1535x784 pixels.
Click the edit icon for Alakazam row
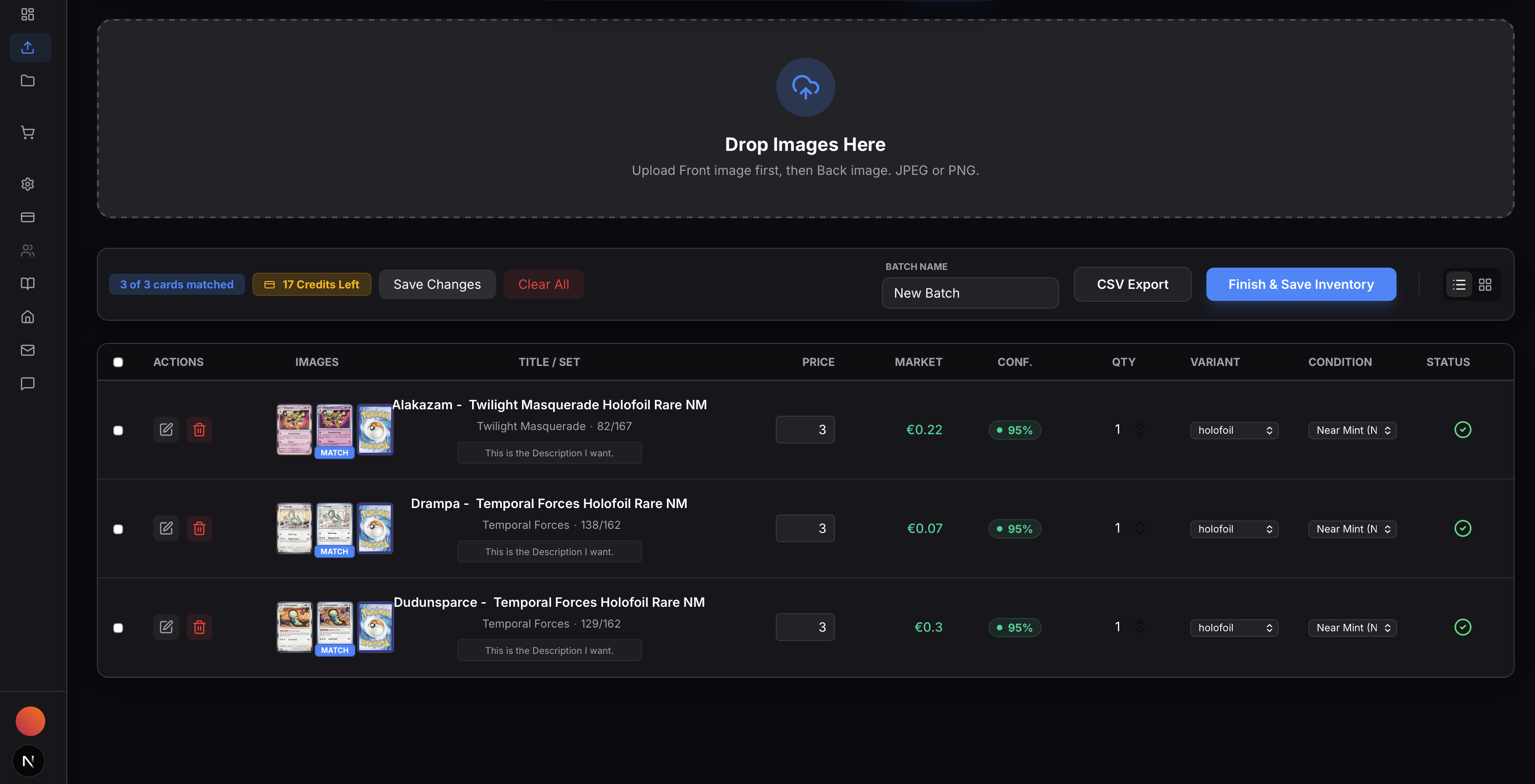(x=166, y=430)
